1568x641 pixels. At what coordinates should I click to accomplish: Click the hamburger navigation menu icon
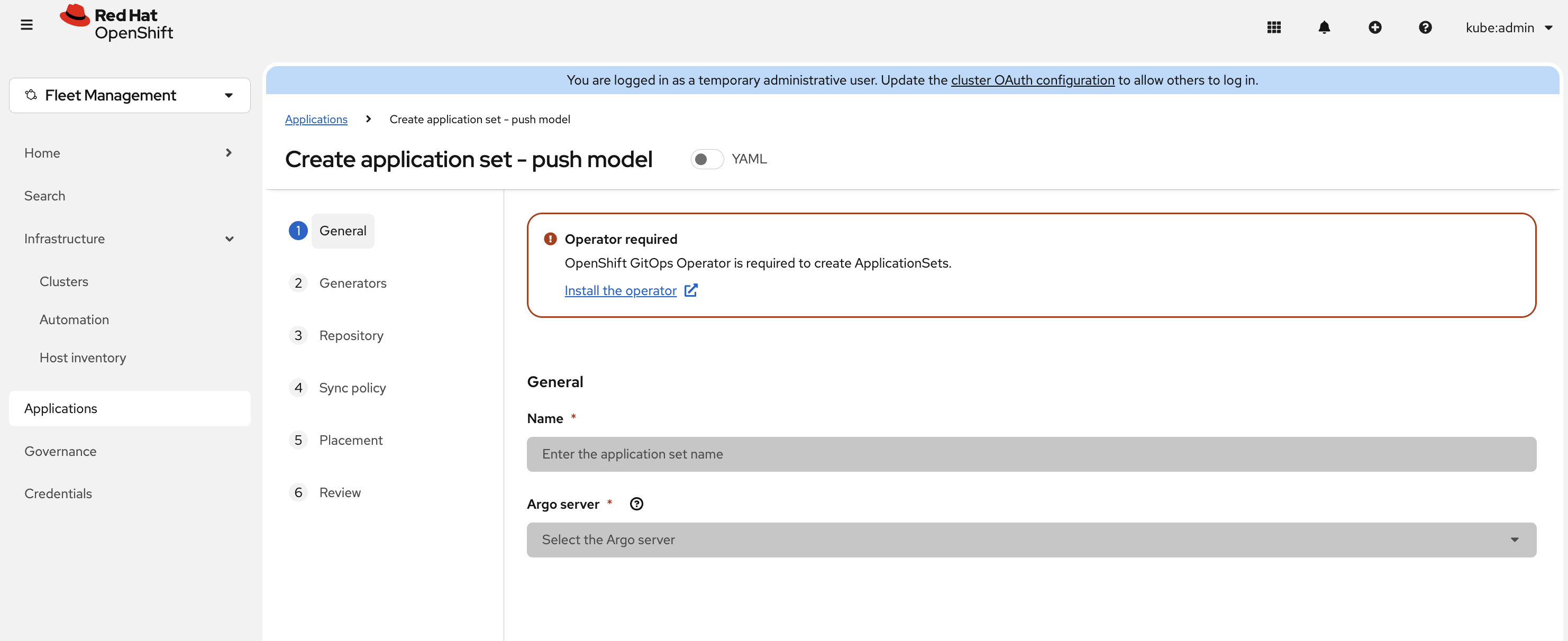[x=26, y=25]
